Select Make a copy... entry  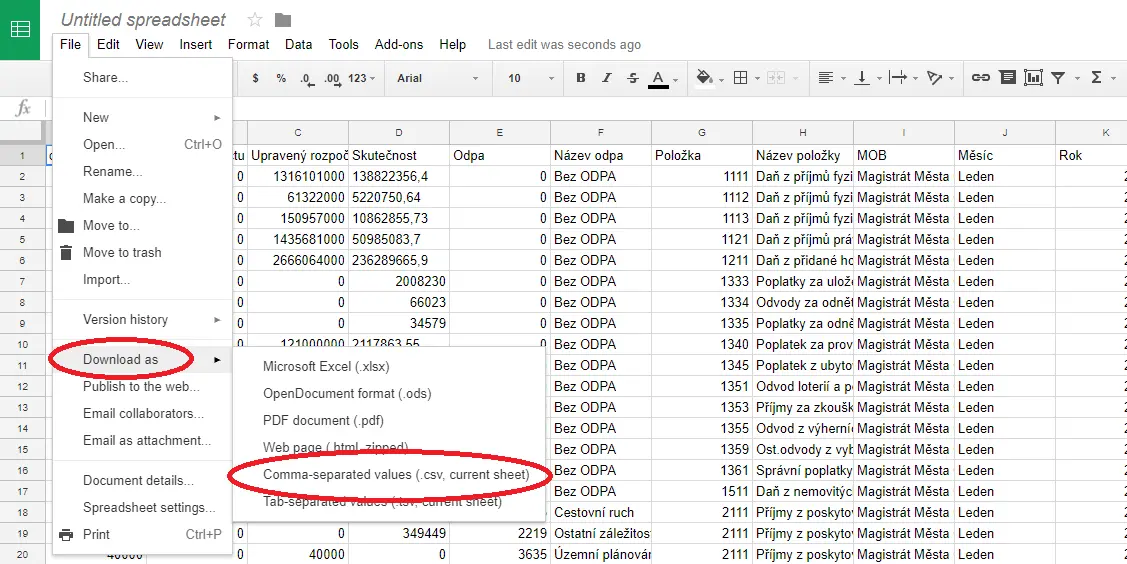point(142,198)
